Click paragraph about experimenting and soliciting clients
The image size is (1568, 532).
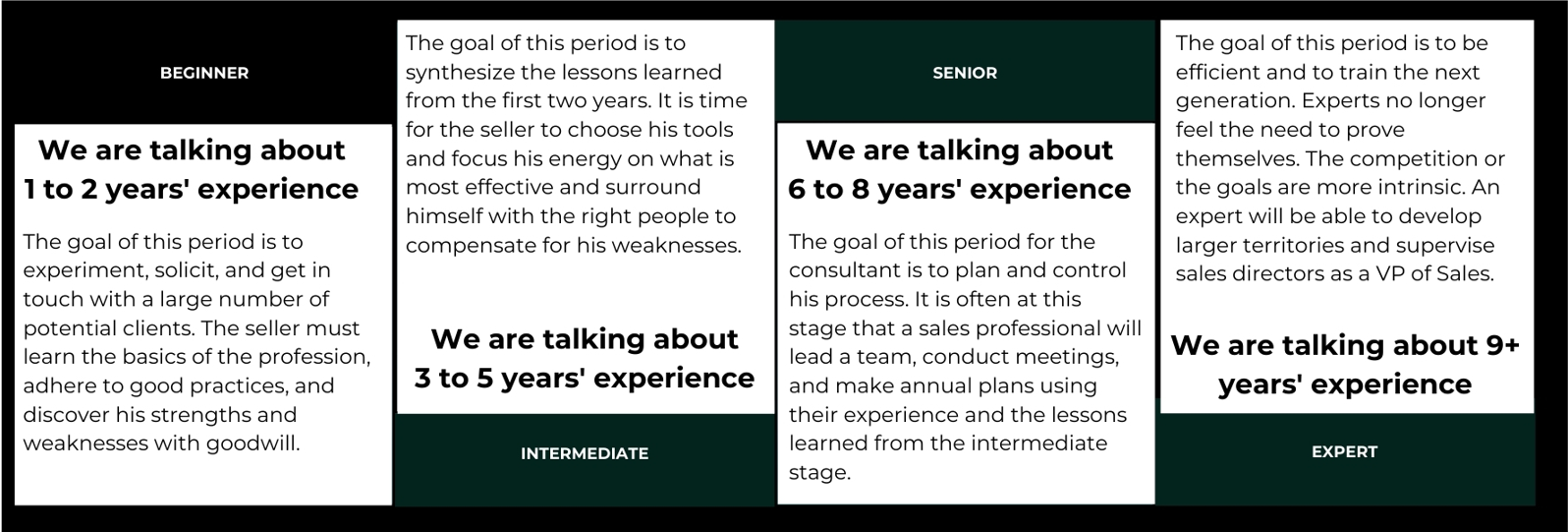coord(196,342)
